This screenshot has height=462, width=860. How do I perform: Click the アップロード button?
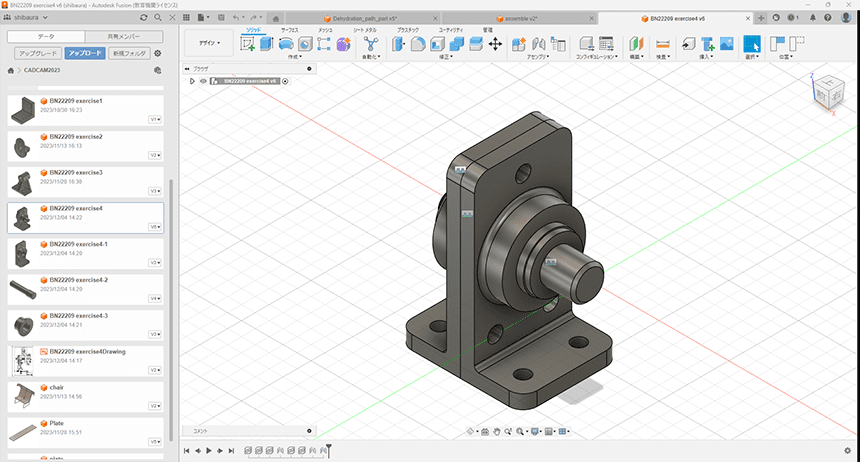point(85,53)
